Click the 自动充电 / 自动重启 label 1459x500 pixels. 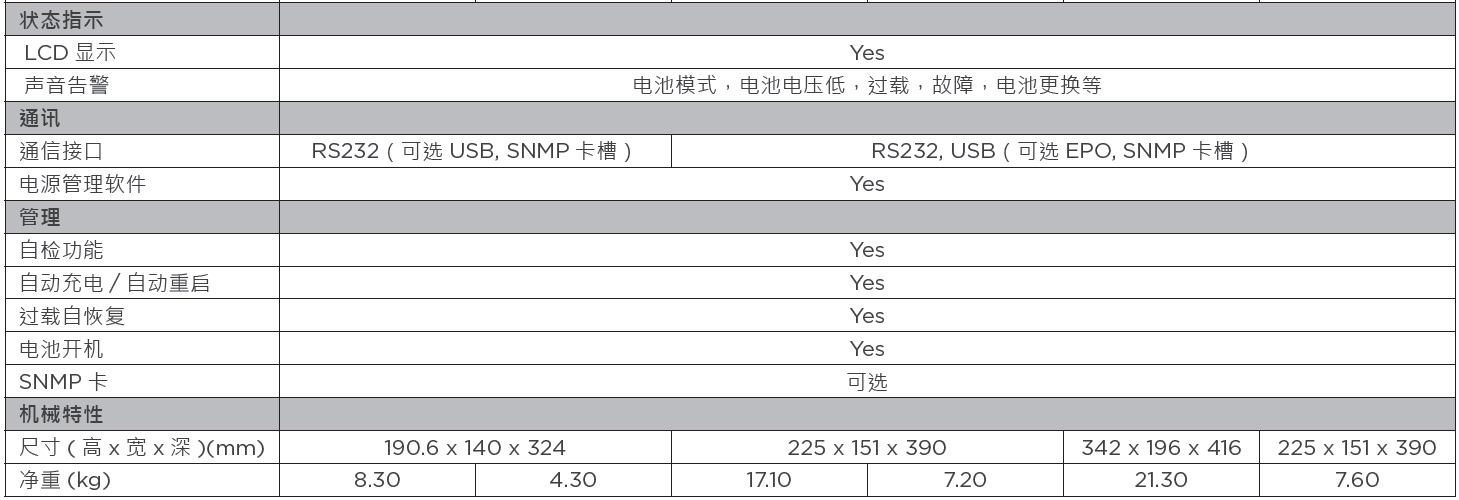click(115, 283)
